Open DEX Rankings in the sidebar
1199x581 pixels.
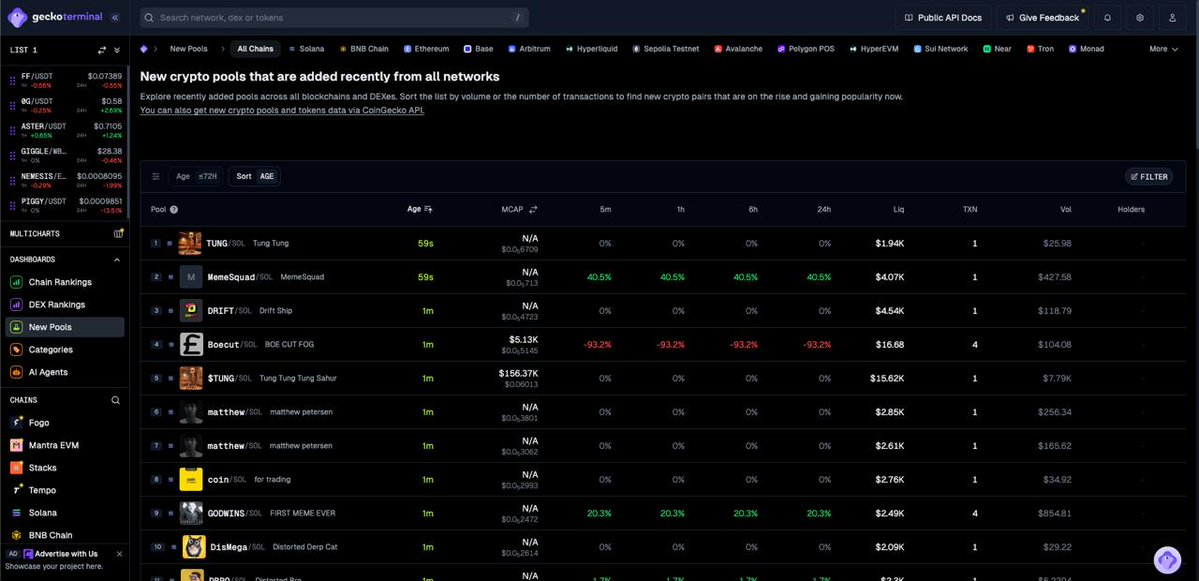coord(57,305)
